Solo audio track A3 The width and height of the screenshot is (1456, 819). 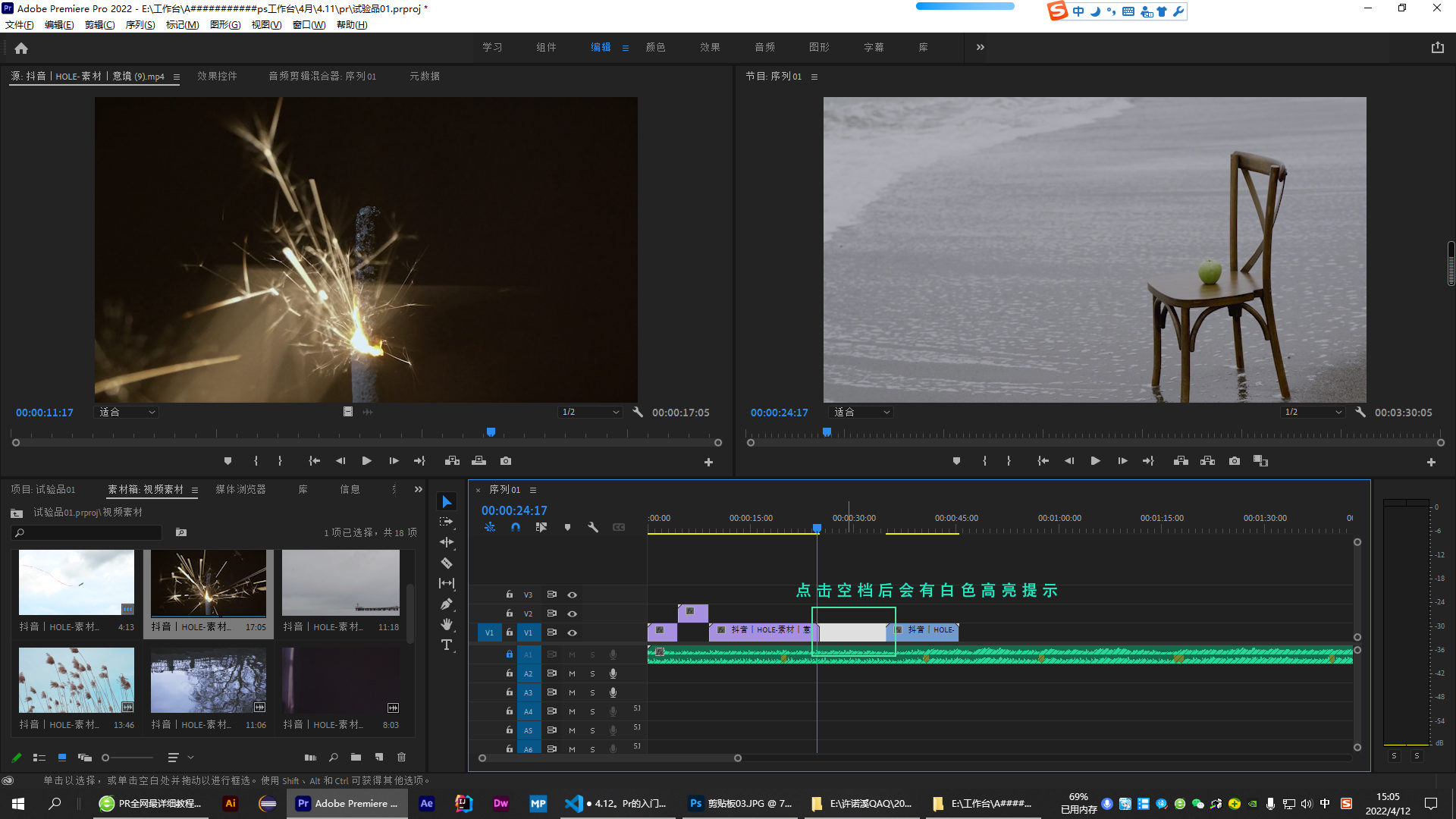pyautogui.click(x=592, y=692)
